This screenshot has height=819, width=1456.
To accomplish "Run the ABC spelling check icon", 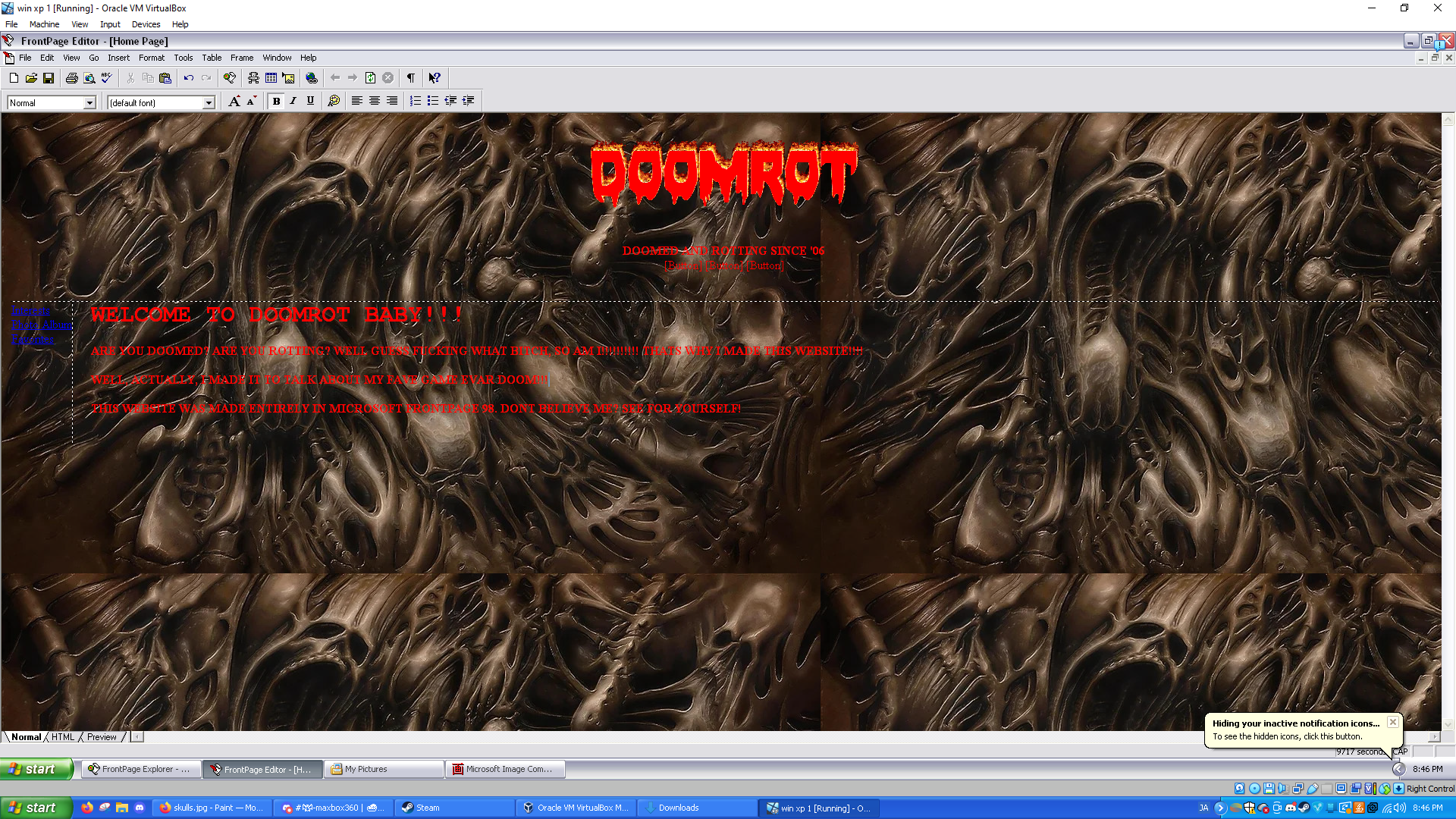I will 107,78.
